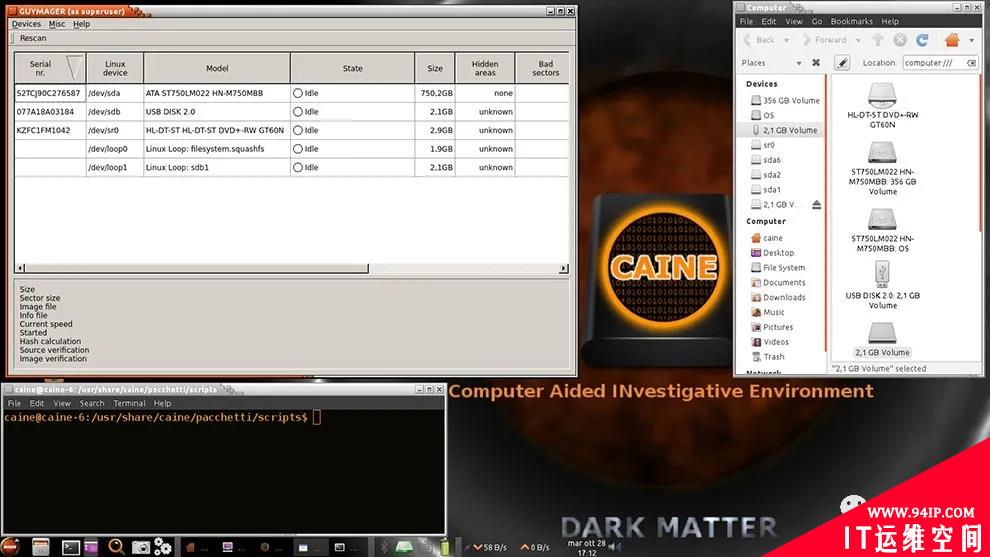
Task: Select OS device in sidebar
Action: pos(762,115)
